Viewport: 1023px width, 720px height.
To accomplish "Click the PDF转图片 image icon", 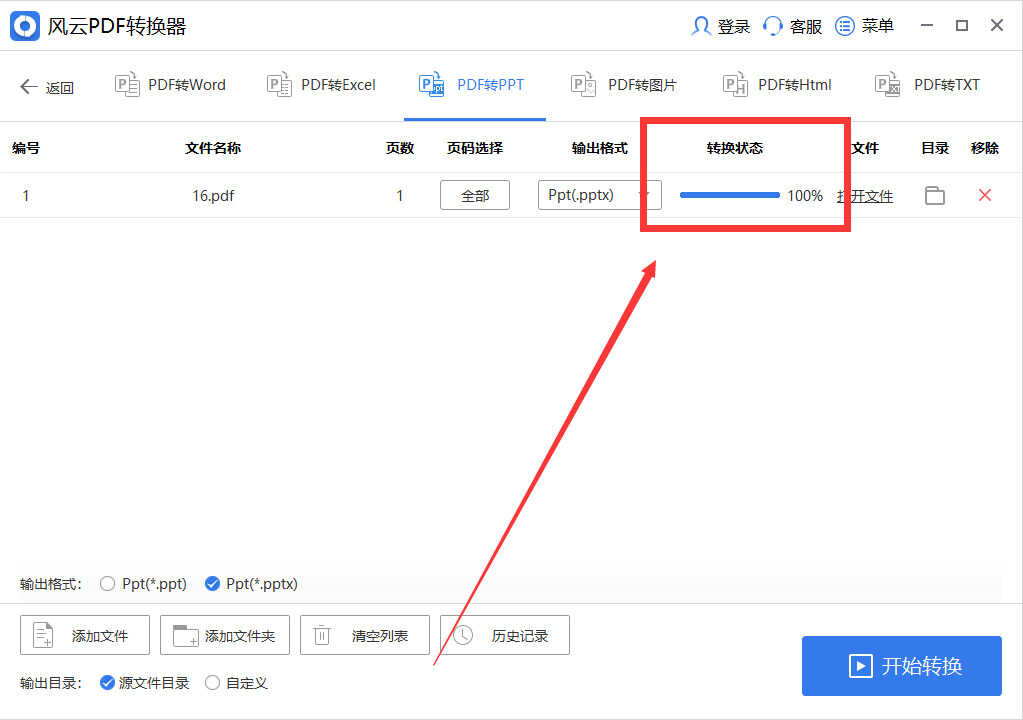I will pos(583,84).
